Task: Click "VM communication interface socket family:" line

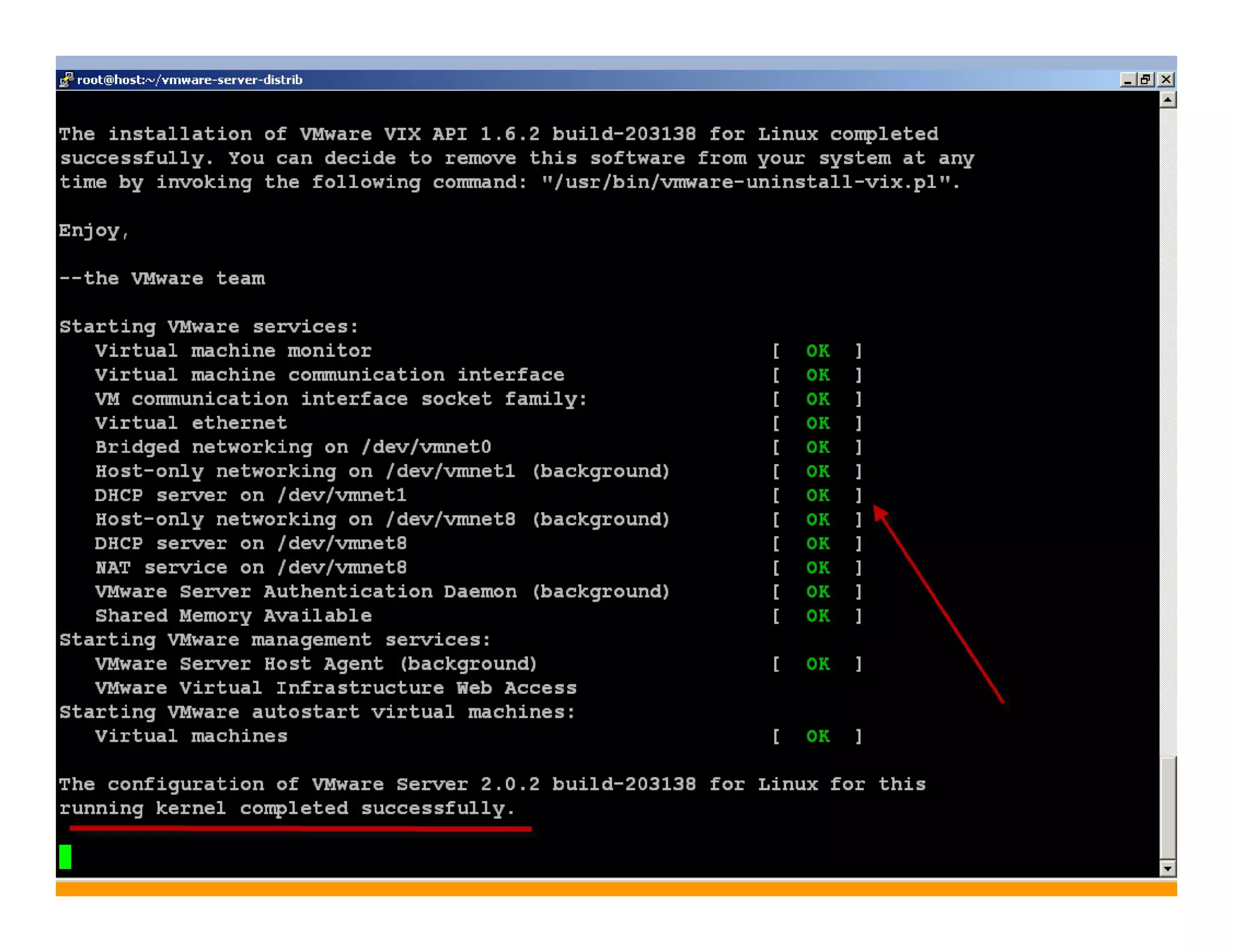Action: point(341,399)
